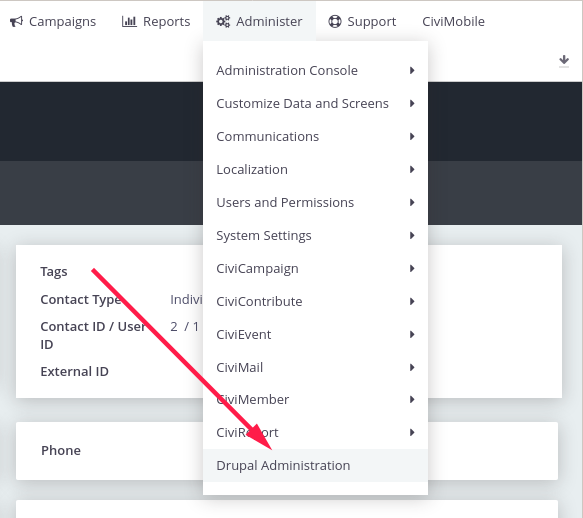The width and height of the screenshot is (583, 518).
Task: Open the Reports menu
Action: point(156,22)
